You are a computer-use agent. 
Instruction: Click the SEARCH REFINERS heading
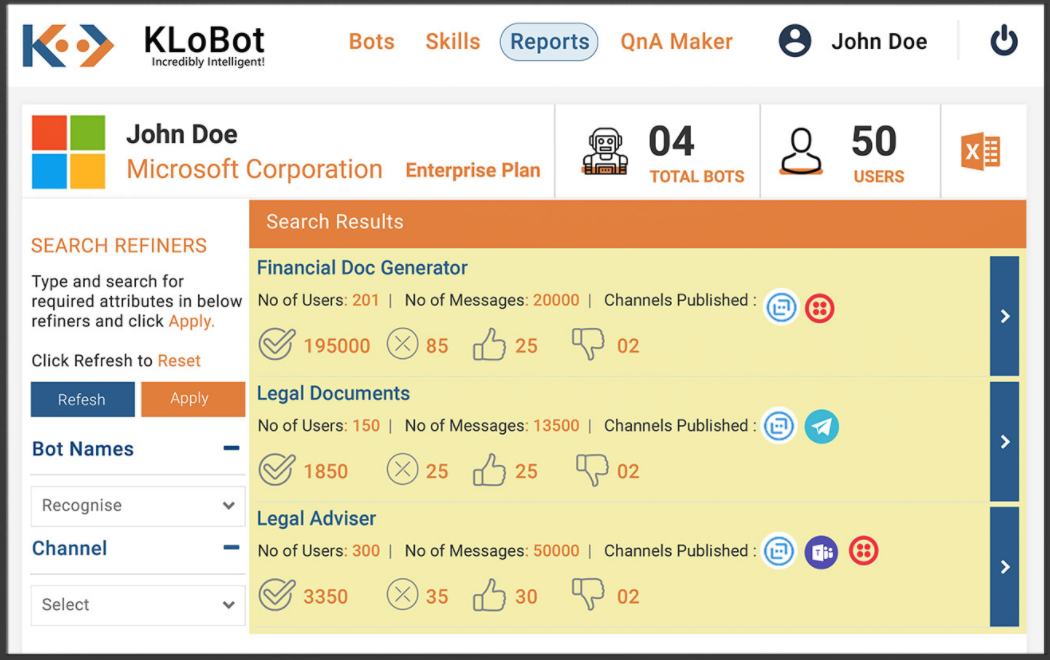pyautogui.click(x=119, y=246)
